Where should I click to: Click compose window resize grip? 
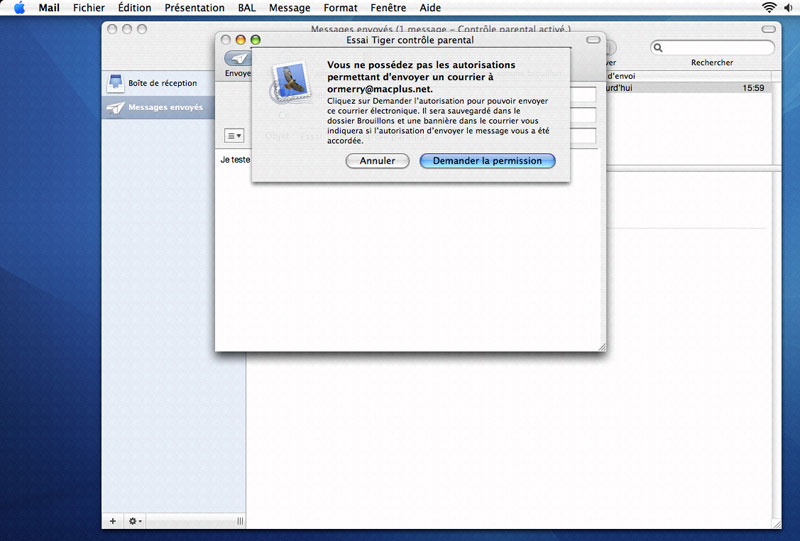coord(602,347)
